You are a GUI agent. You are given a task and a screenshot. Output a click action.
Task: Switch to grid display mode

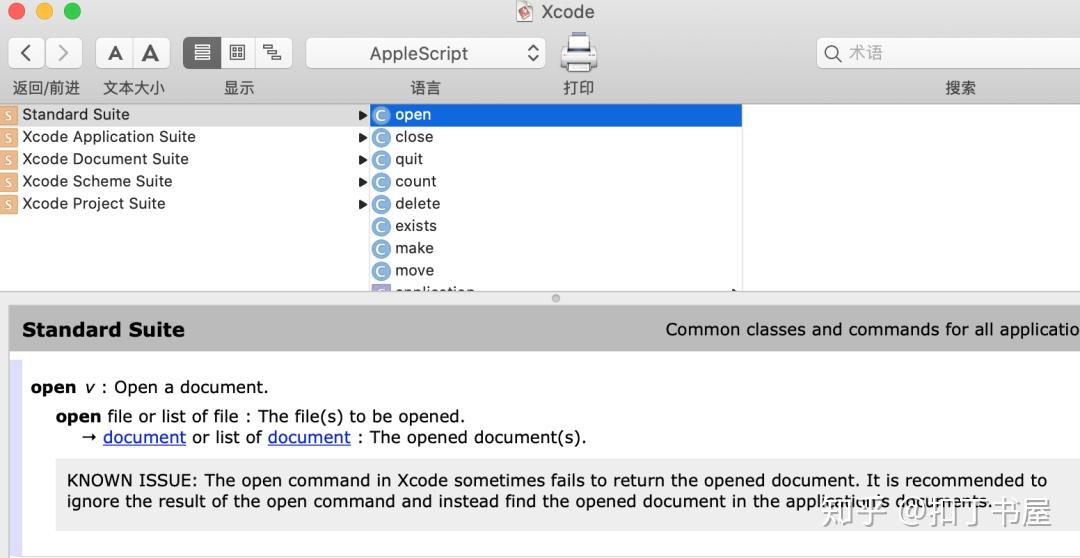[x=237, y=53]
